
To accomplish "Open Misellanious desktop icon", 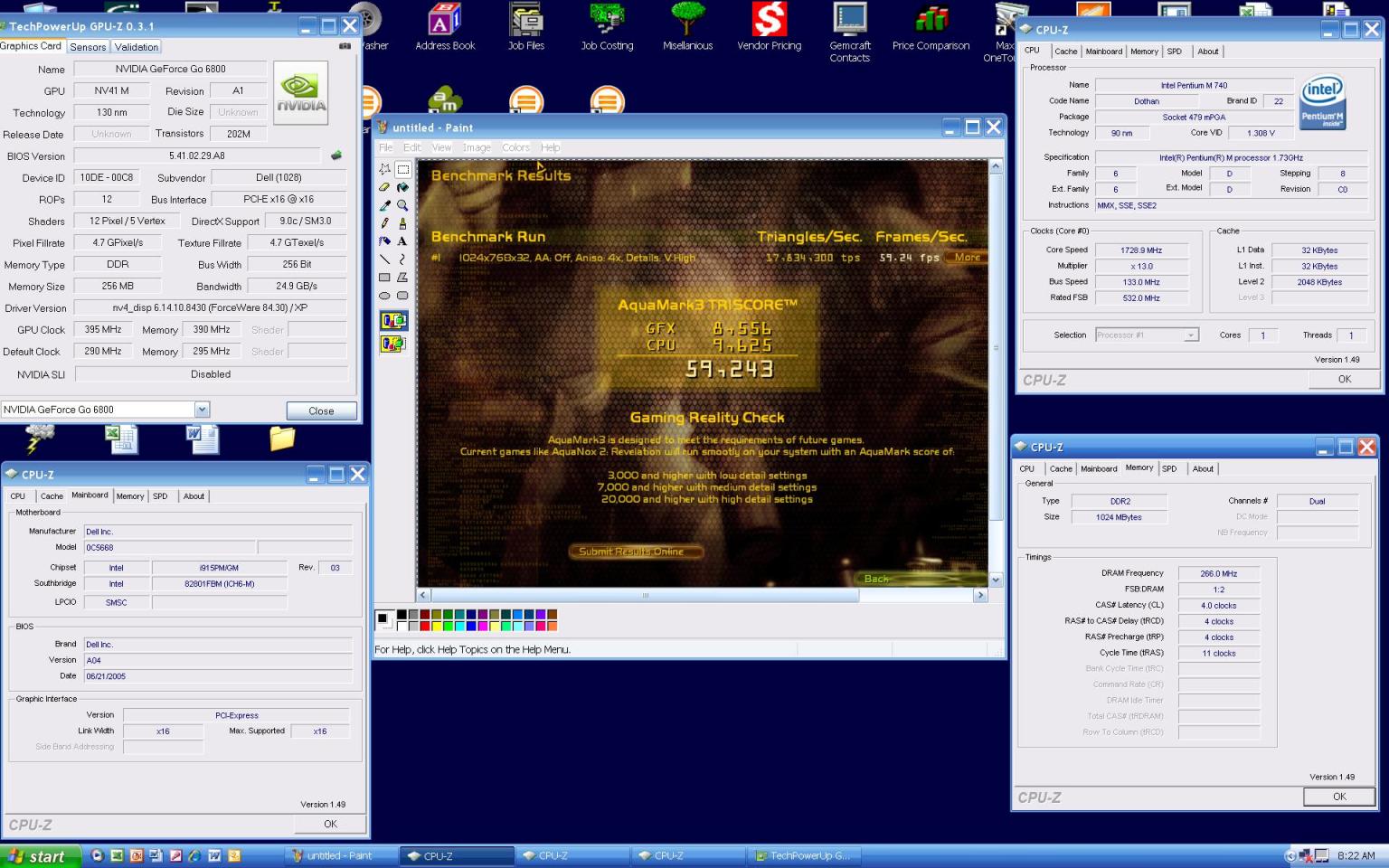I will tap(687, 25).
